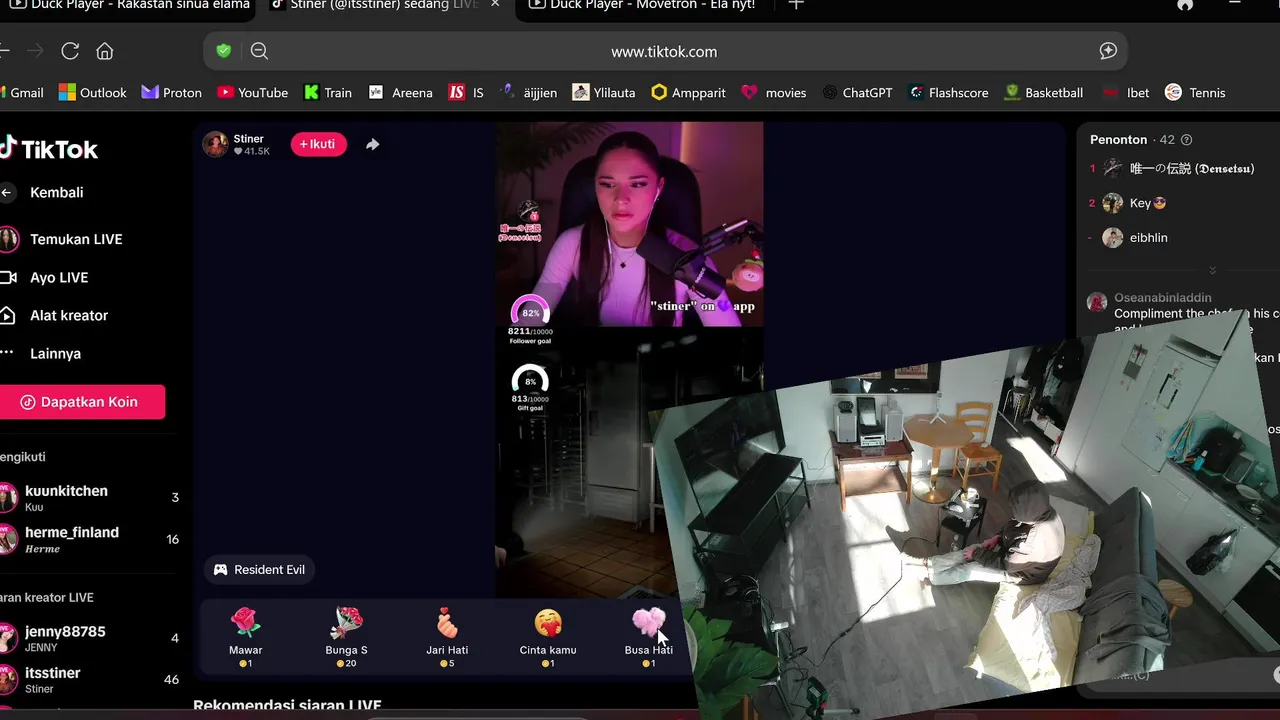Share the Stiner live stream
Screen dimensions: 1280x720
(x=372, y=144)
